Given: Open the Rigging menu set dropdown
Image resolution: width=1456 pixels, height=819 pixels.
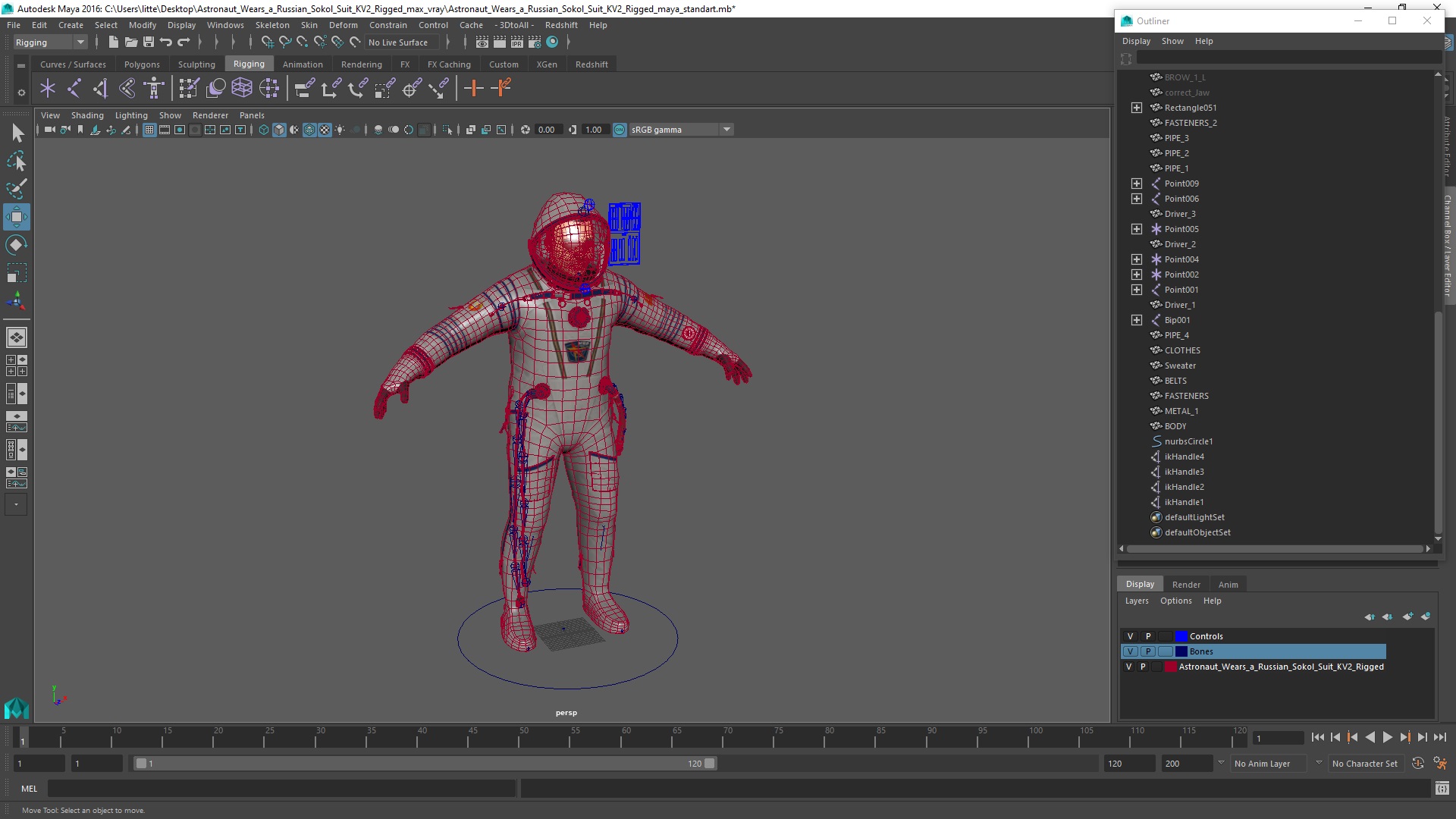Looking at the screenshot, I should (50, 42).
